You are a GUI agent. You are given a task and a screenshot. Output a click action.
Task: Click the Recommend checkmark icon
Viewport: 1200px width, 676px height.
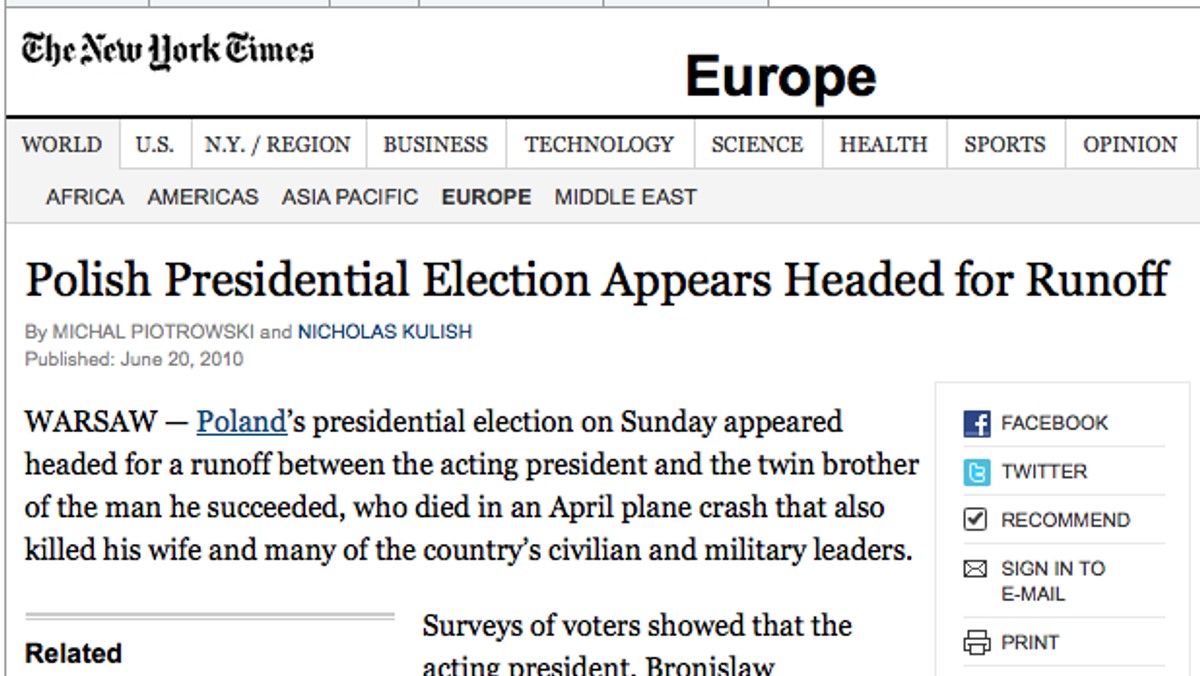[975, 520]
